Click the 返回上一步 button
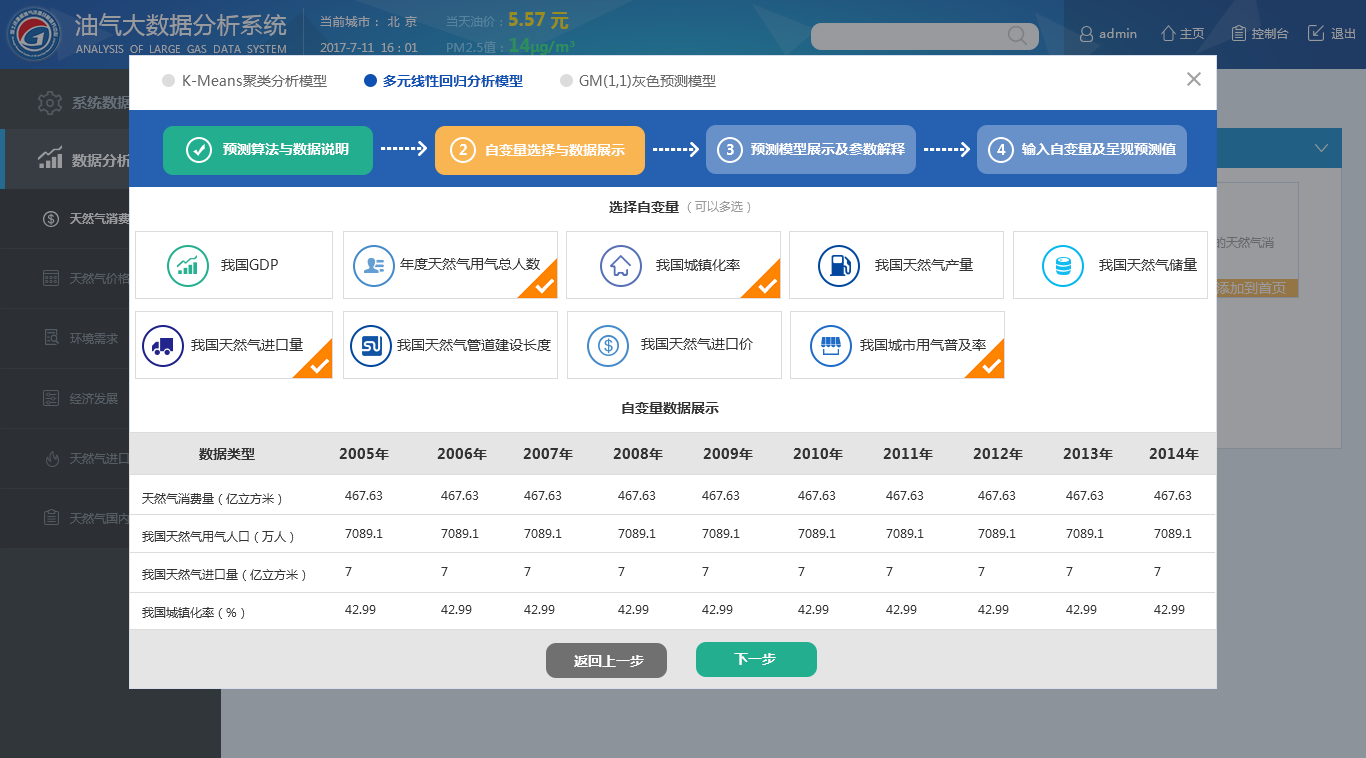This screenshot has height=758, width=1366. pos(606,661)
